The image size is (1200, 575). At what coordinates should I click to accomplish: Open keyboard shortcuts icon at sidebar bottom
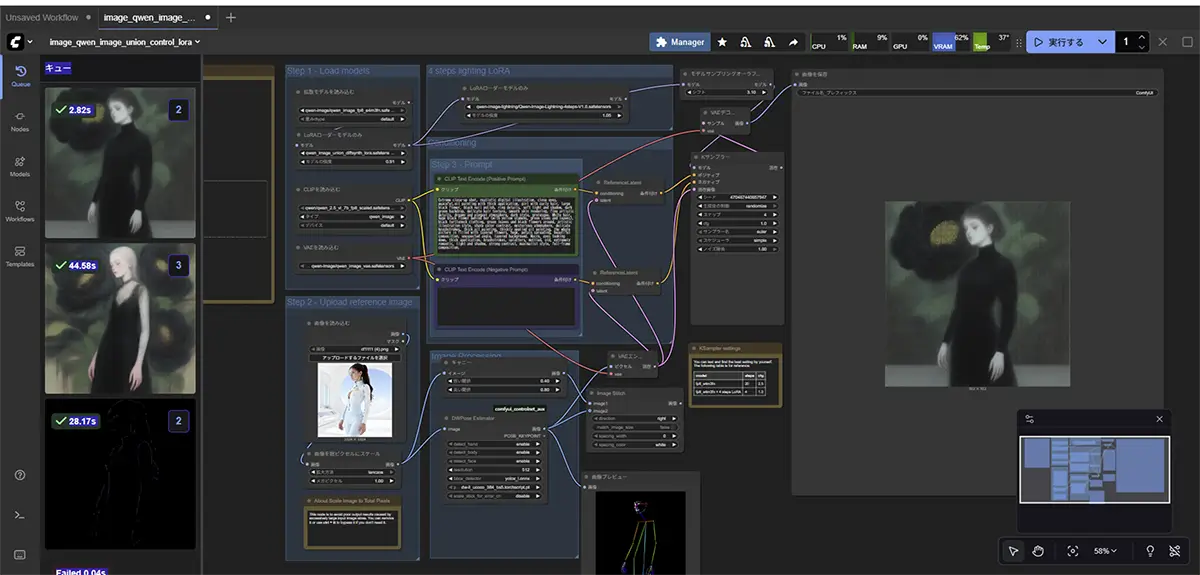(x=20, y=553)
